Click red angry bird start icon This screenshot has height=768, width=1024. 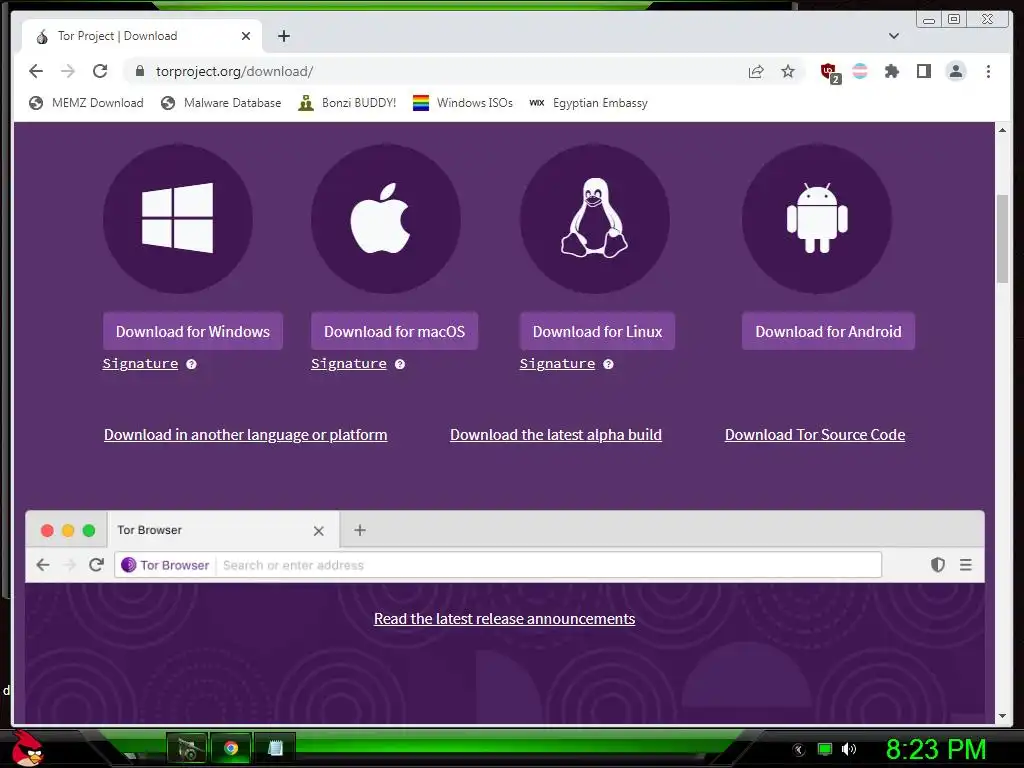(28, 748)
